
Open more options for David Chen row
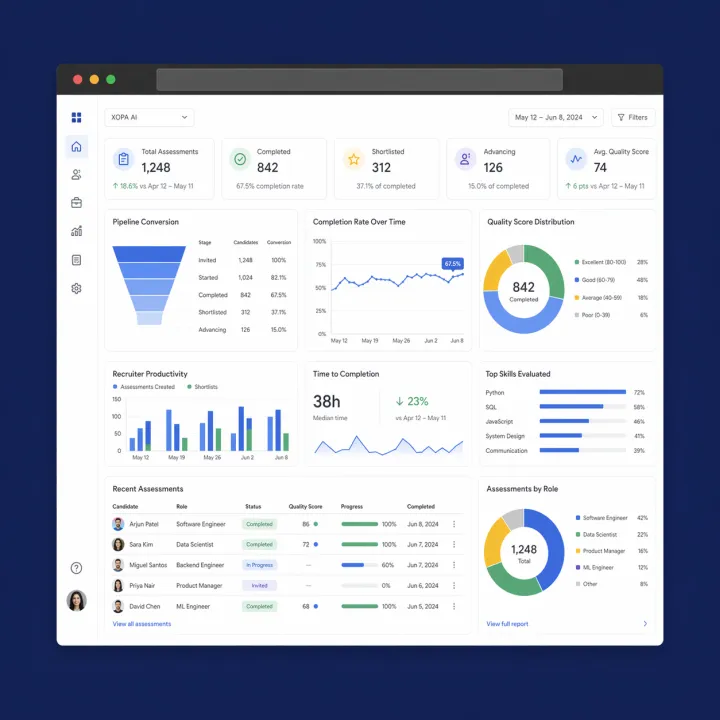[x=454, y=606]
